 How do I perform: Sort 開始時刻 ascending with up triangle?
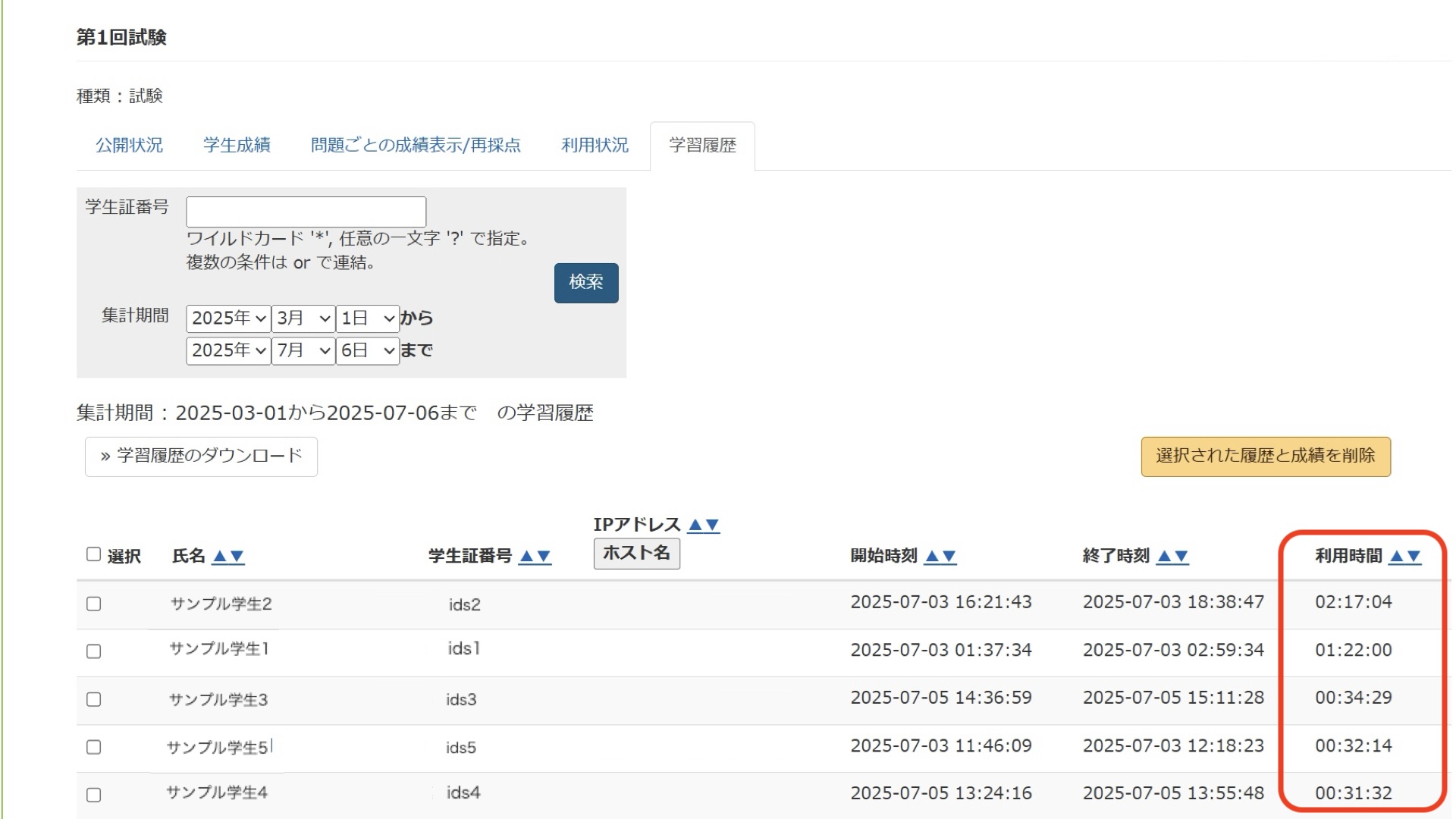coord(932,557)
